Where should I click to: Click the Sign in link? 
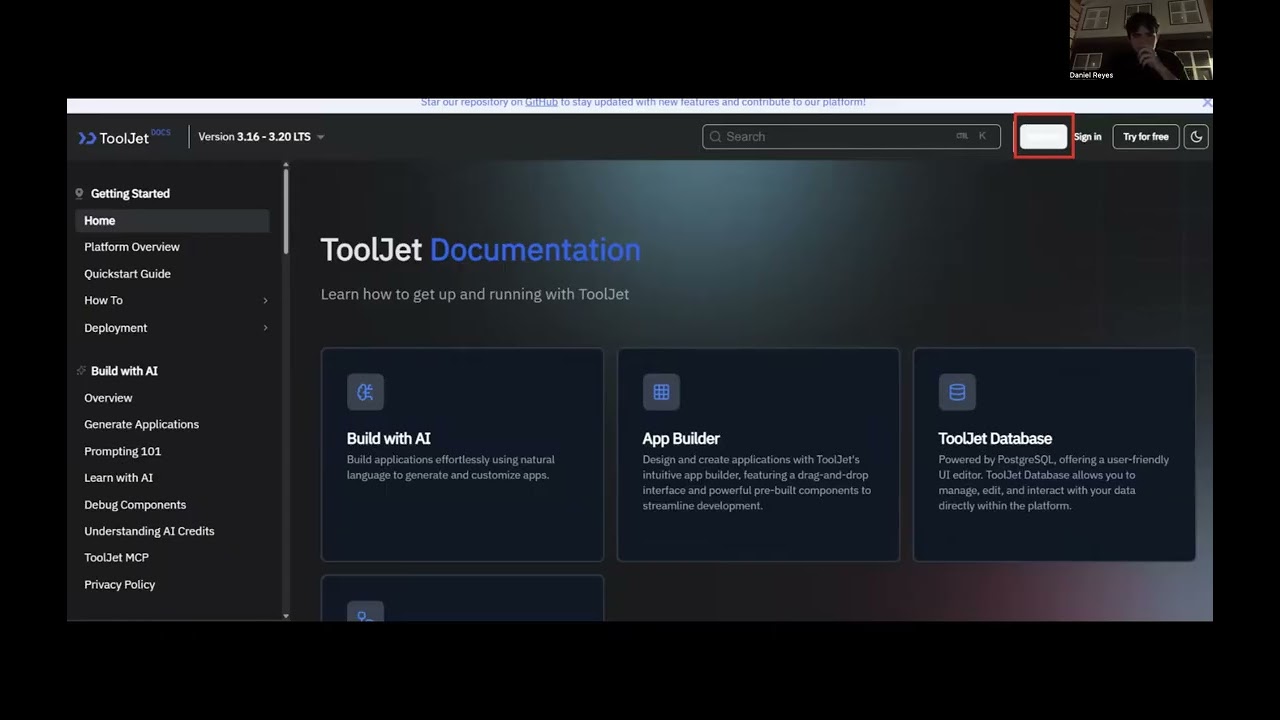pos(1087,137)
